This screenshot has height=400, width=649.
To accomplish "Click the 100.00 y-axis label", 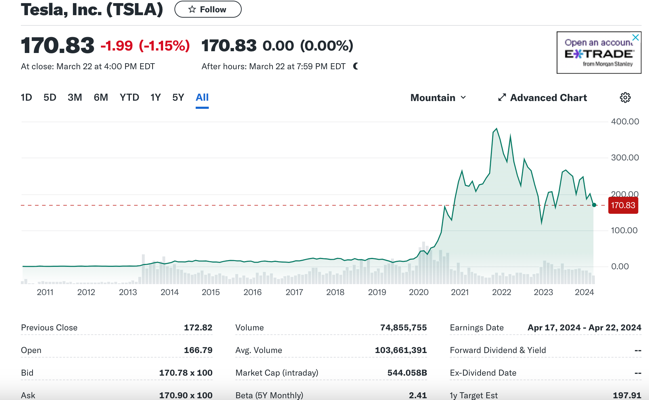I will 625,230.
